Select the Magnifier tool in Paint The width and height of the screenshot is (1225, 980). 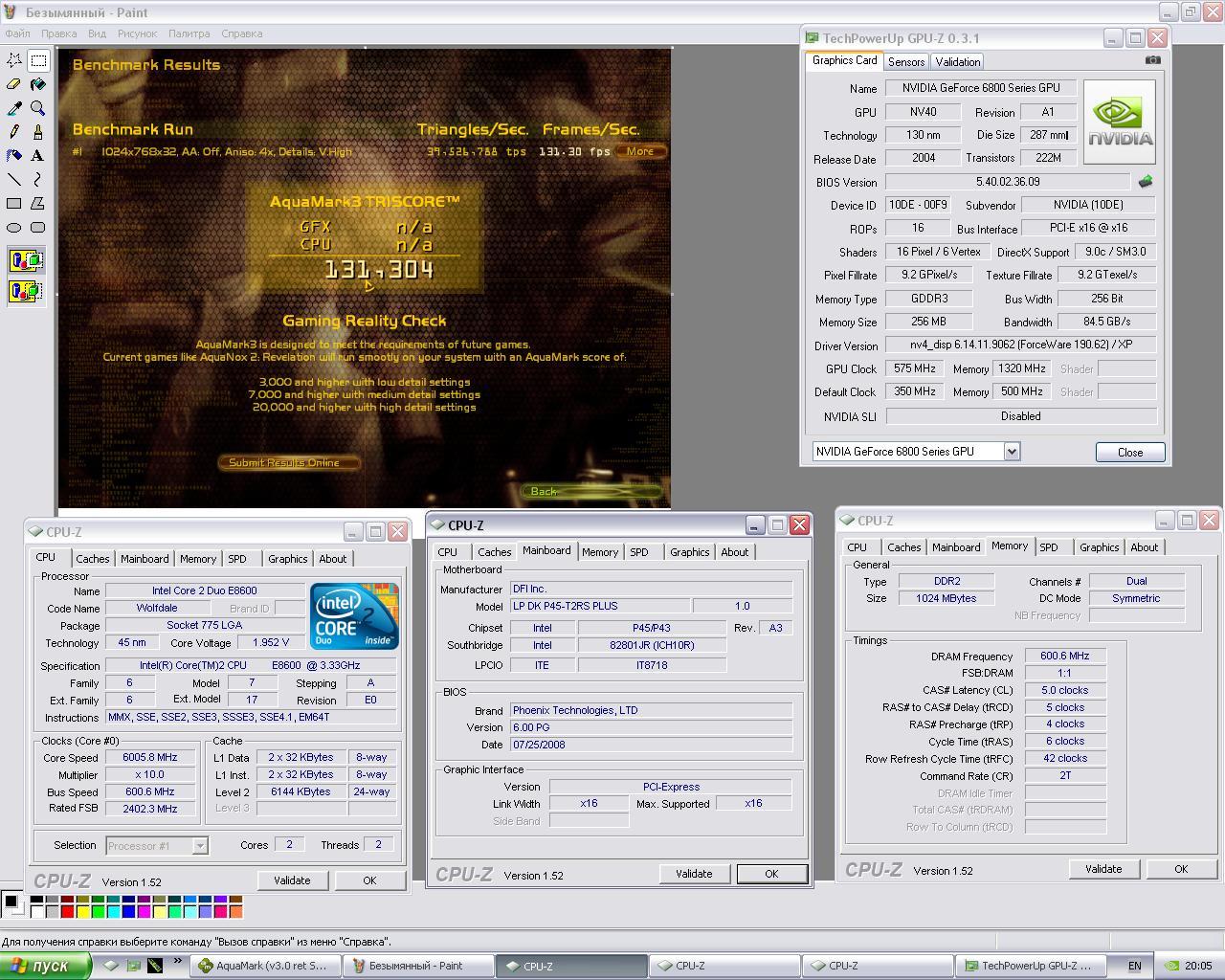(38, 108)
